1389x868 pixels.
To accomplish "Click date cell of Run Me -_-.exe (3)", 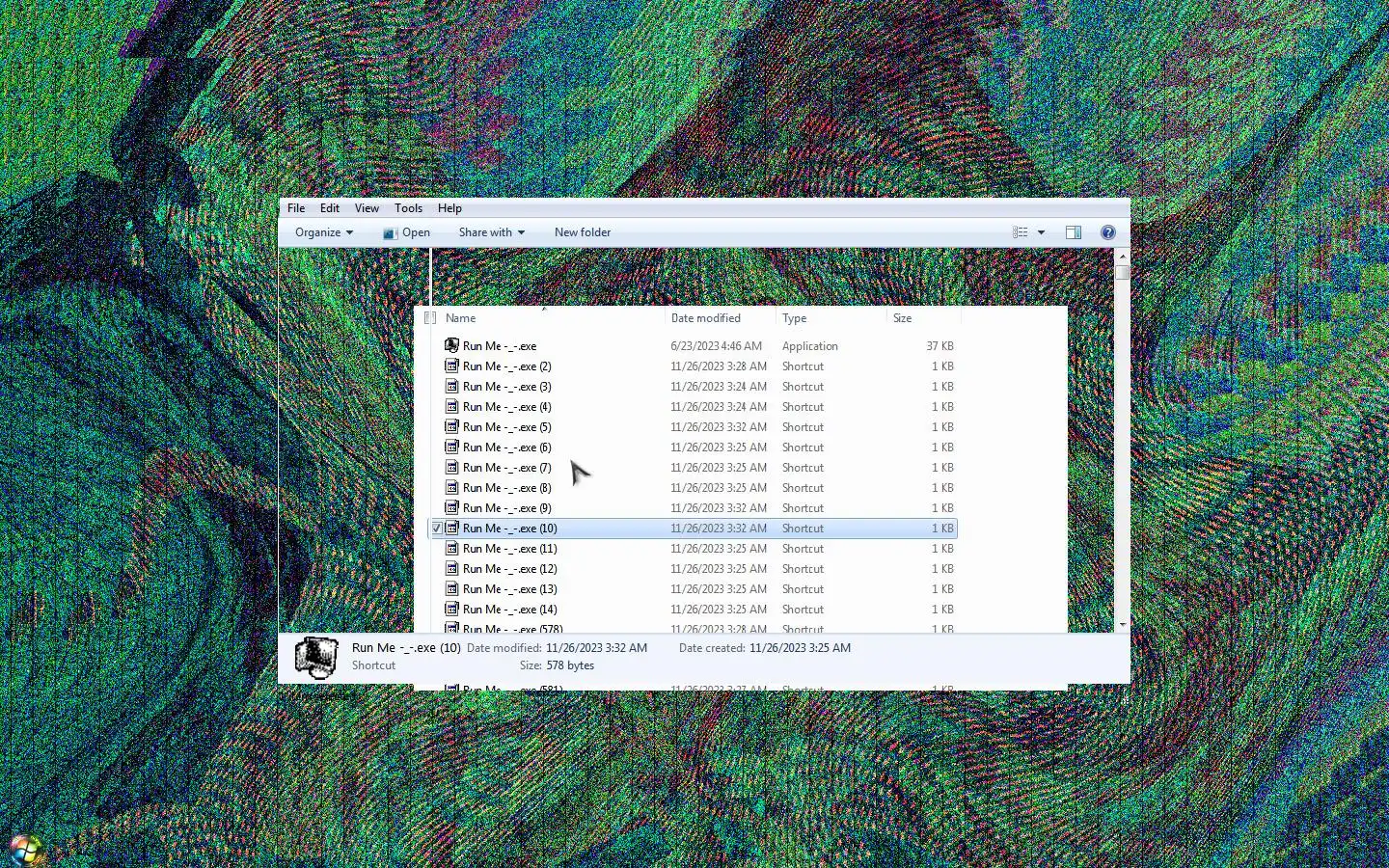I will 719,387.
